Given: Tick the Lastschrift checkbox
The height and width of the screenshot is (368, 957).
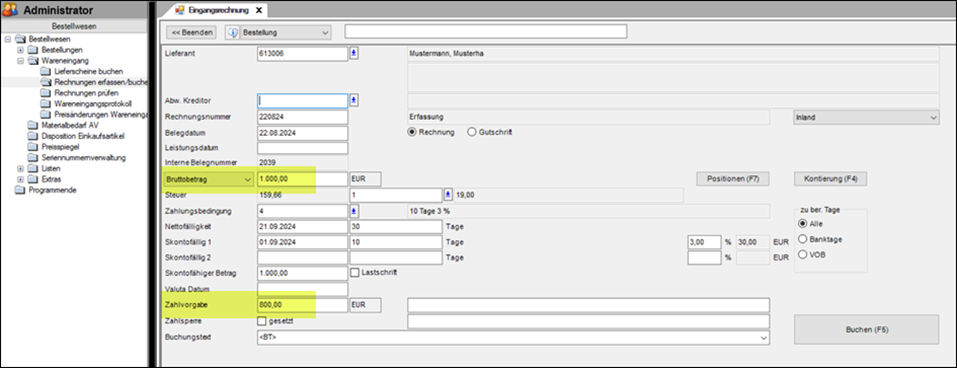Looking at the screenshot, I should pos(355,272).
